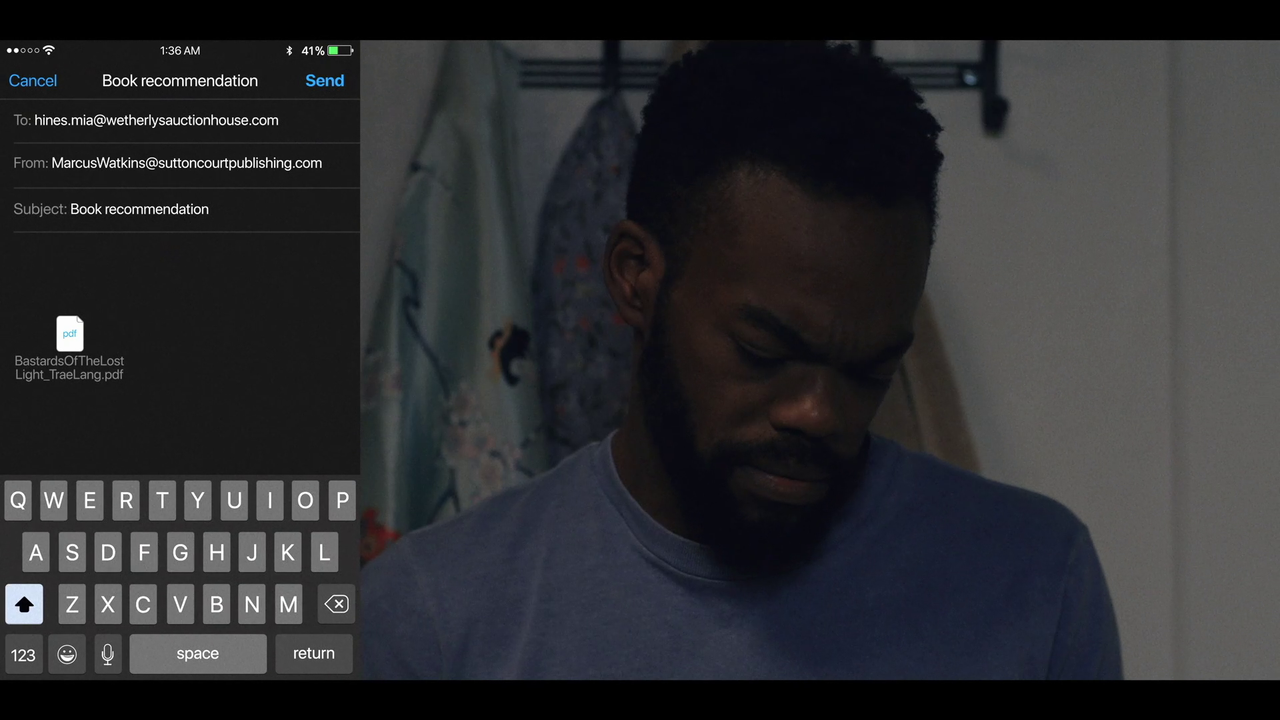Viewport: 1280px width, 720px height.
Task: Tap the R key
Action: 126,501
